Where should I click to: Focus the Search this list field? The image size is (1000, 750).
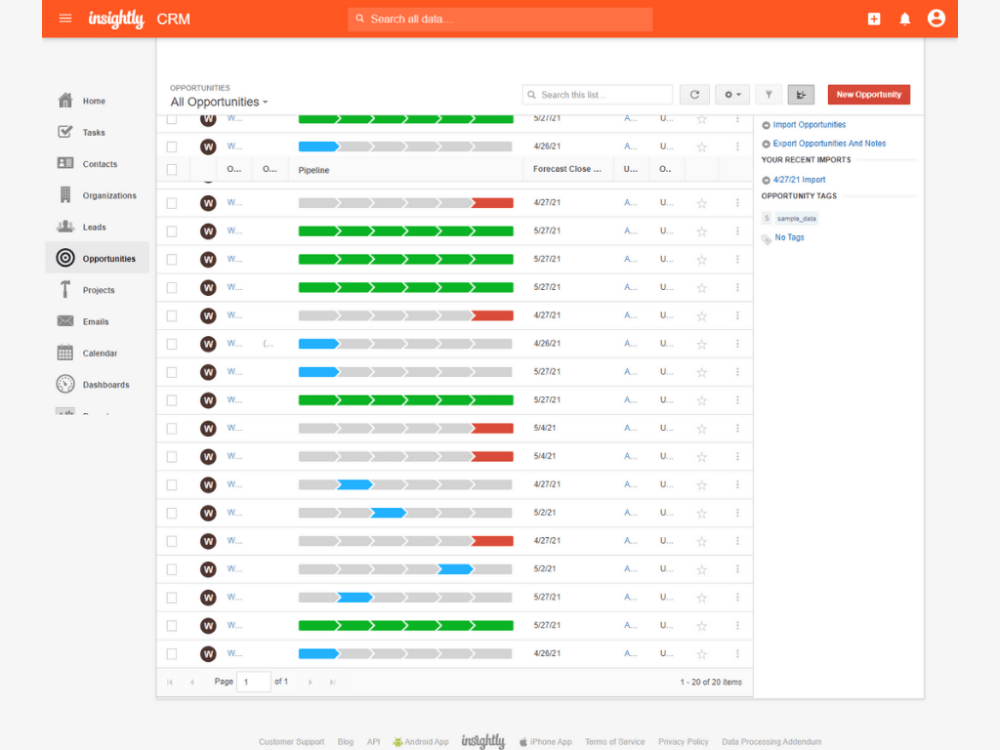click(597, 94)
